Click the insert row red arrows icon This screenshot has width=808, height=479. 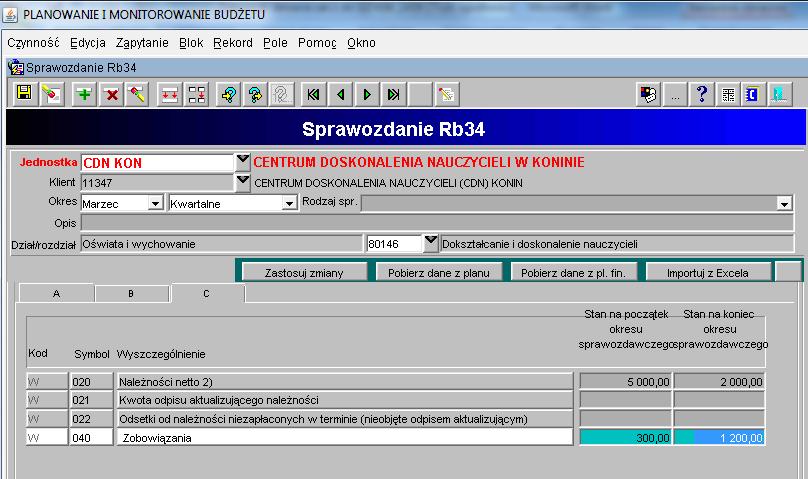[170, 94]
